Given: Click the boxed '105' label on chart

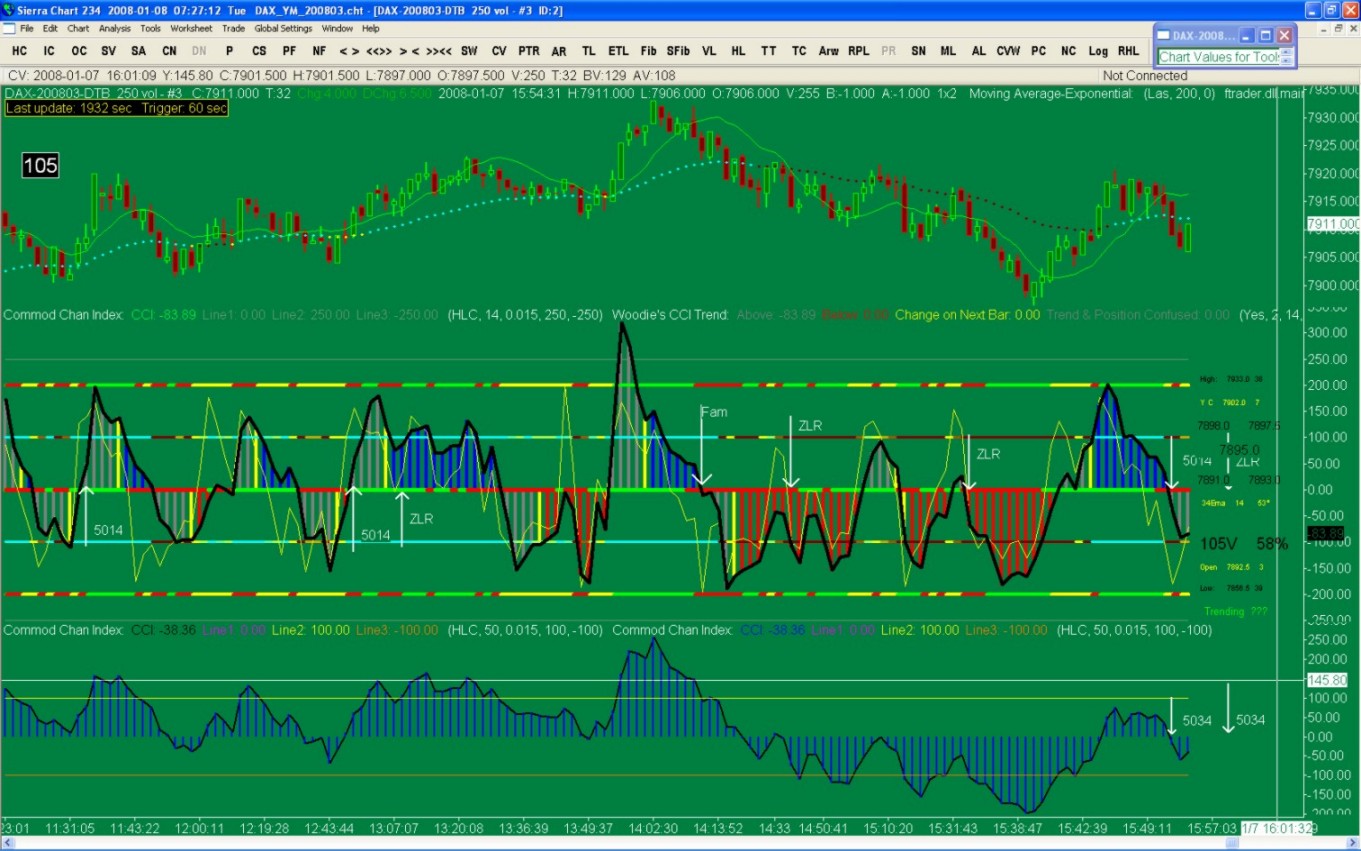Looking at the screenshot, I should [41, 165].
